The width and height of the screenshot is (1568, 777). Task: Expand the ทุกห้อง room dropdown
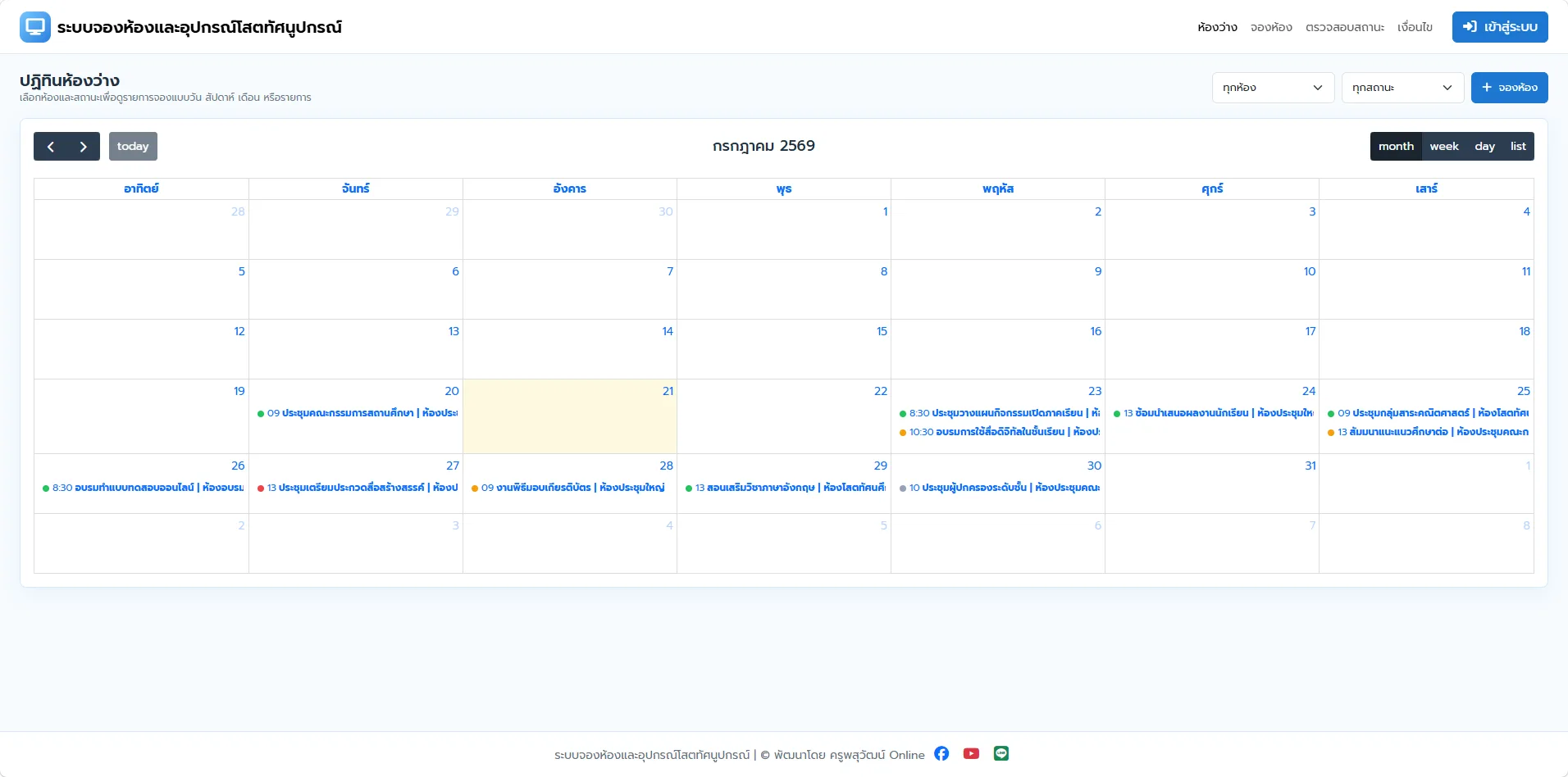(x=1273, y=88)
